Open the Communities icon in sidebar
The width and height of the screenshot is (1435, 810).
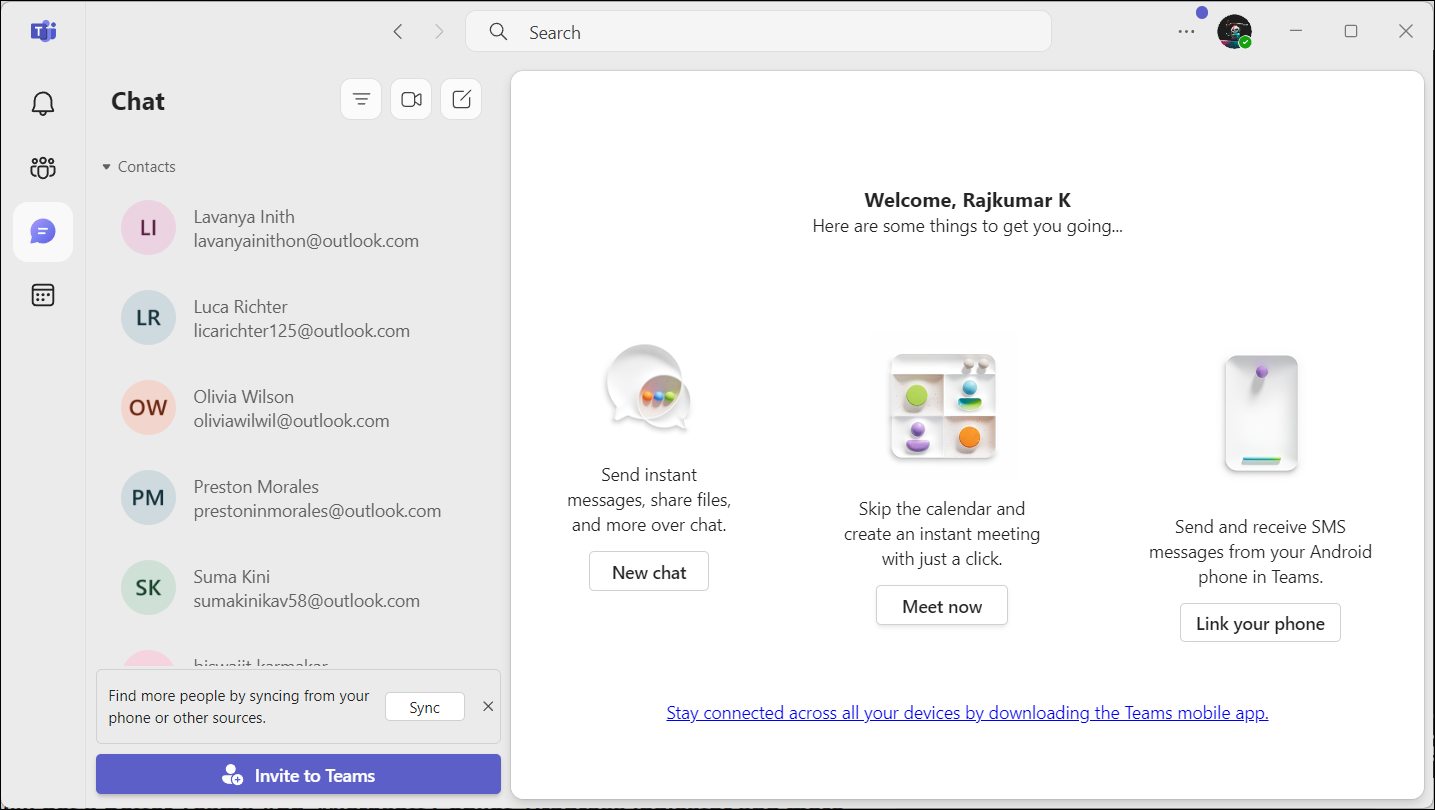(43, 167)
